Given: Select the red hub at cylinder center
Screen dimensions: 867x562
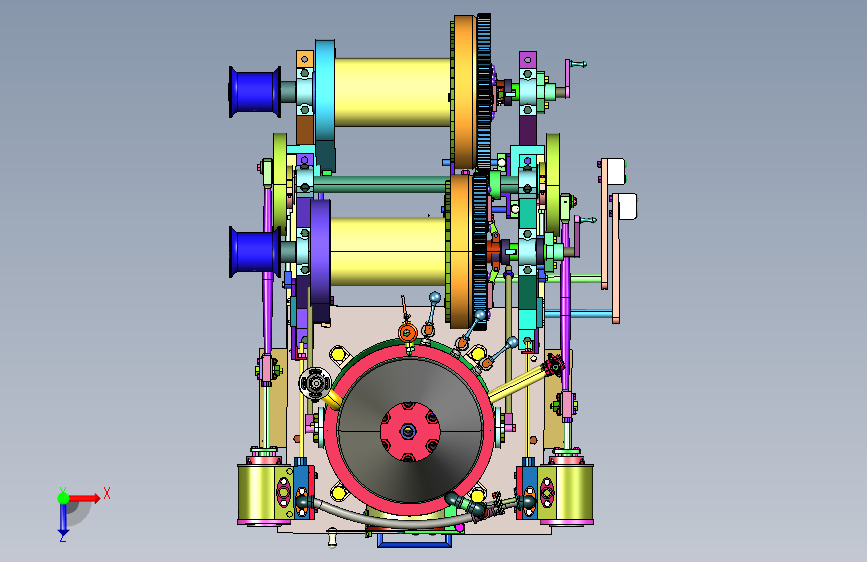Looking at the screenshot, I should coord(410,430).
